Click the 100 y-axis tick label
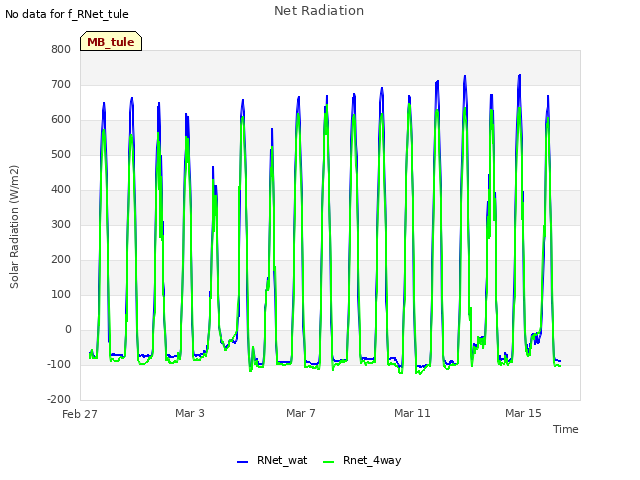The image size is (640, 480). tap(61, 294)
